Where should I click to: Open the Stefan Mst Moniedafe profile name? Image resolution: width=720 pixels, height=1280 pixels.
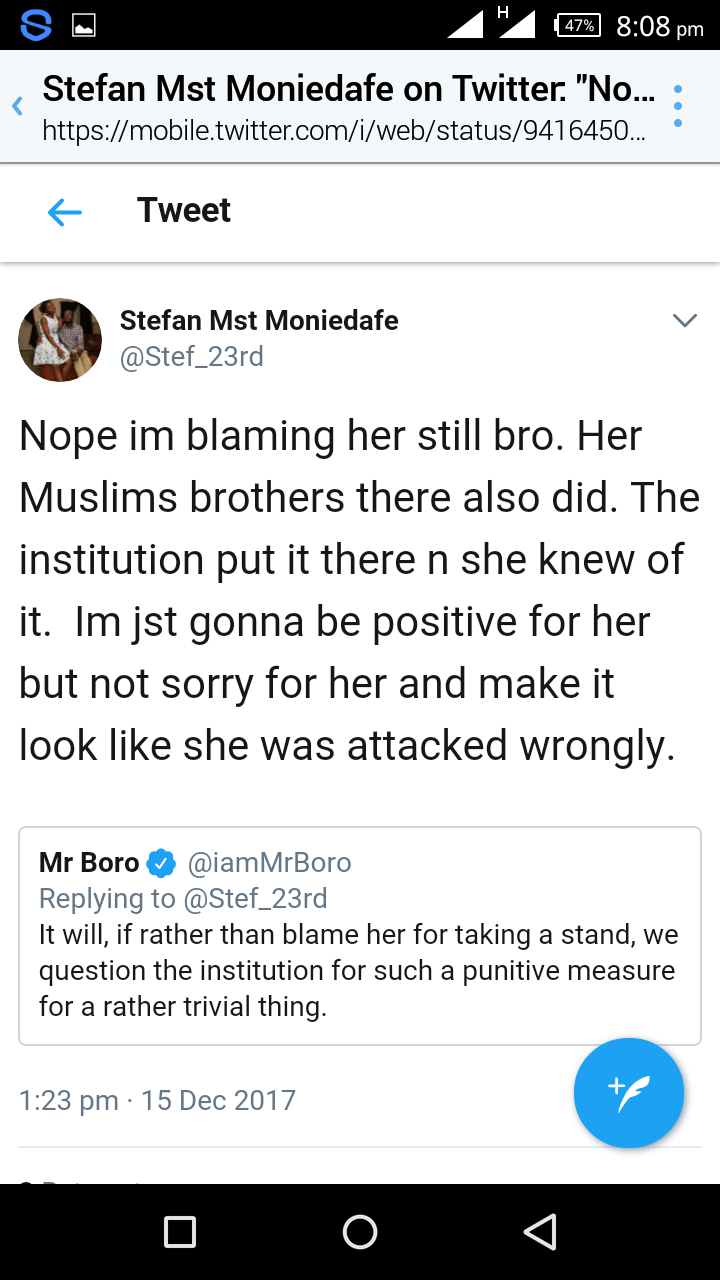pyautogui.click(x=259, y=320)
